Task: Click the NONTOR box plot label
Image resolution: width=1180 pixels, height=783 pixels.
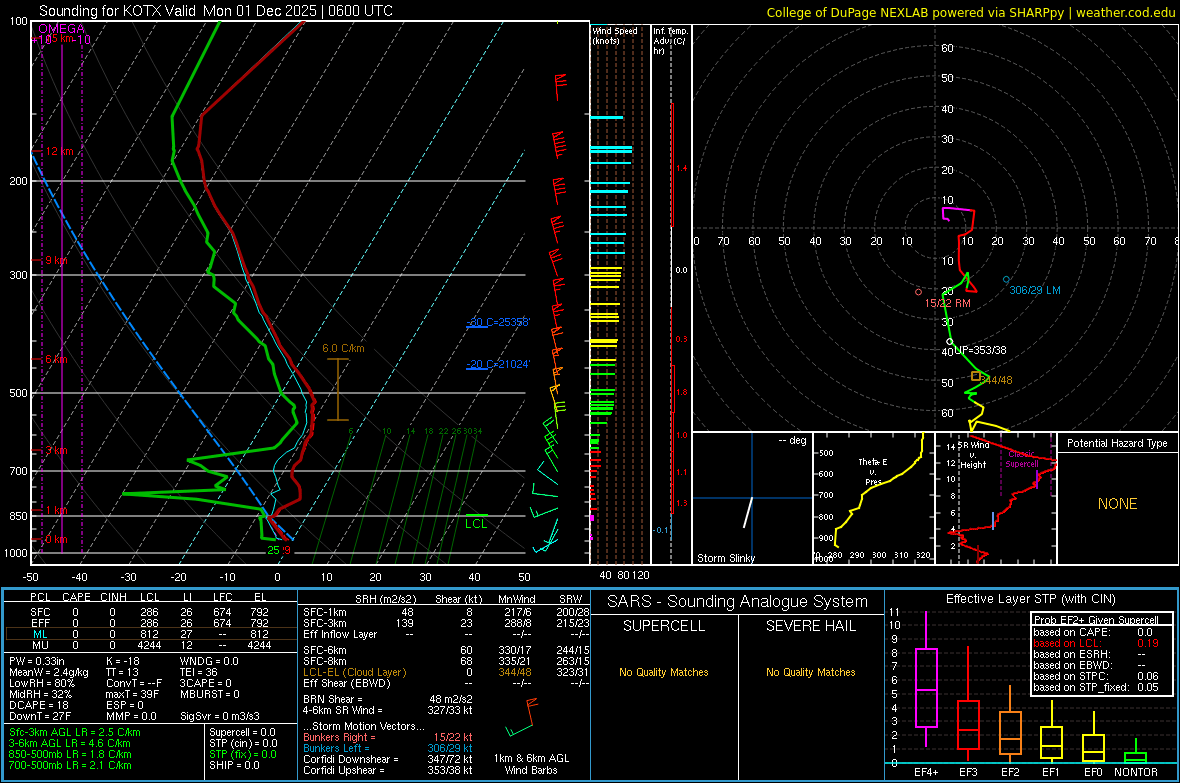Action: 1136,772
